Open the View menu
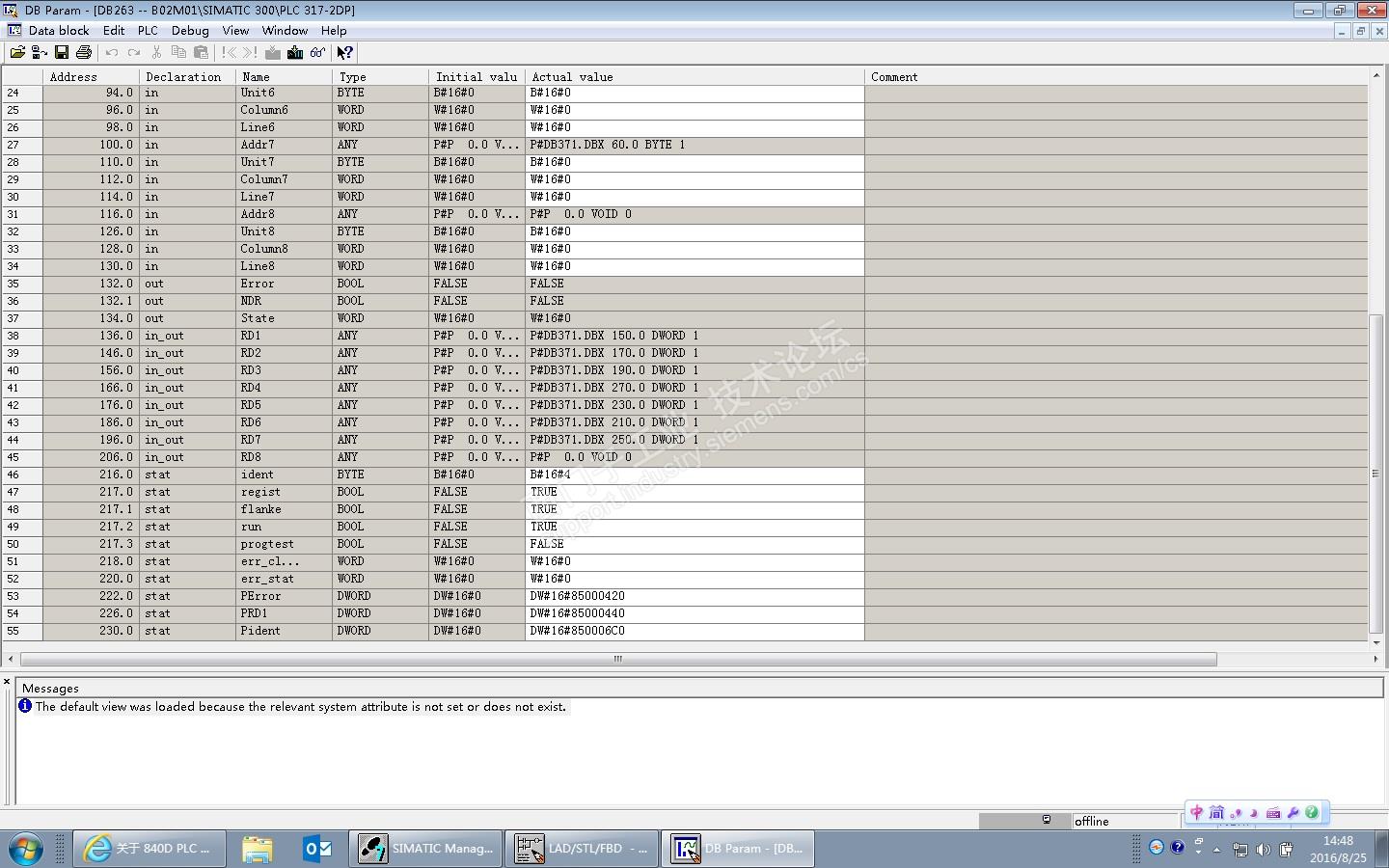Image resolution: width=1389 pixels, height=868 pixels. coord(235,30)
